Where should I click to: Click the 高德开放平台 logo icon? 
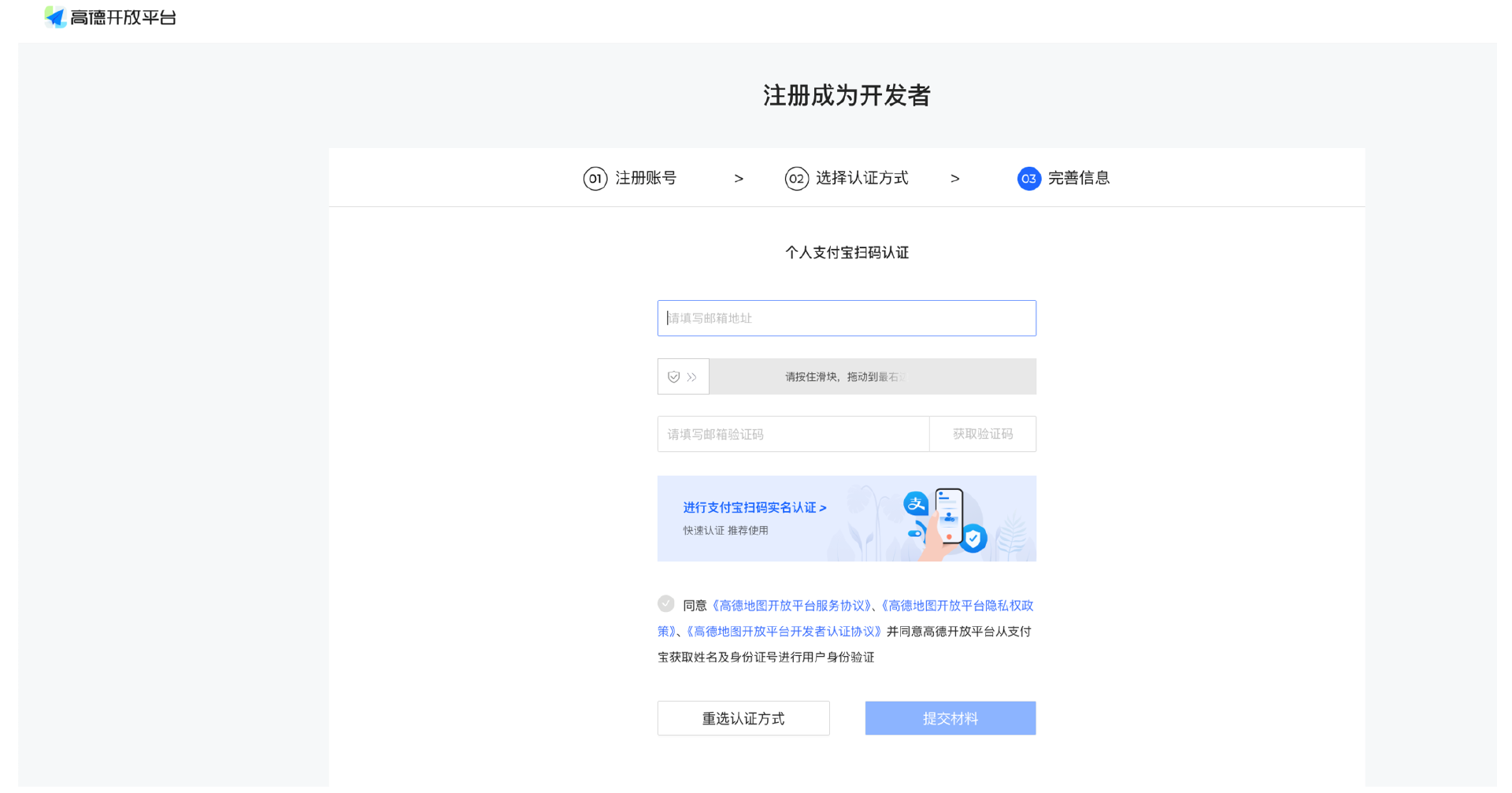(55, 17)
